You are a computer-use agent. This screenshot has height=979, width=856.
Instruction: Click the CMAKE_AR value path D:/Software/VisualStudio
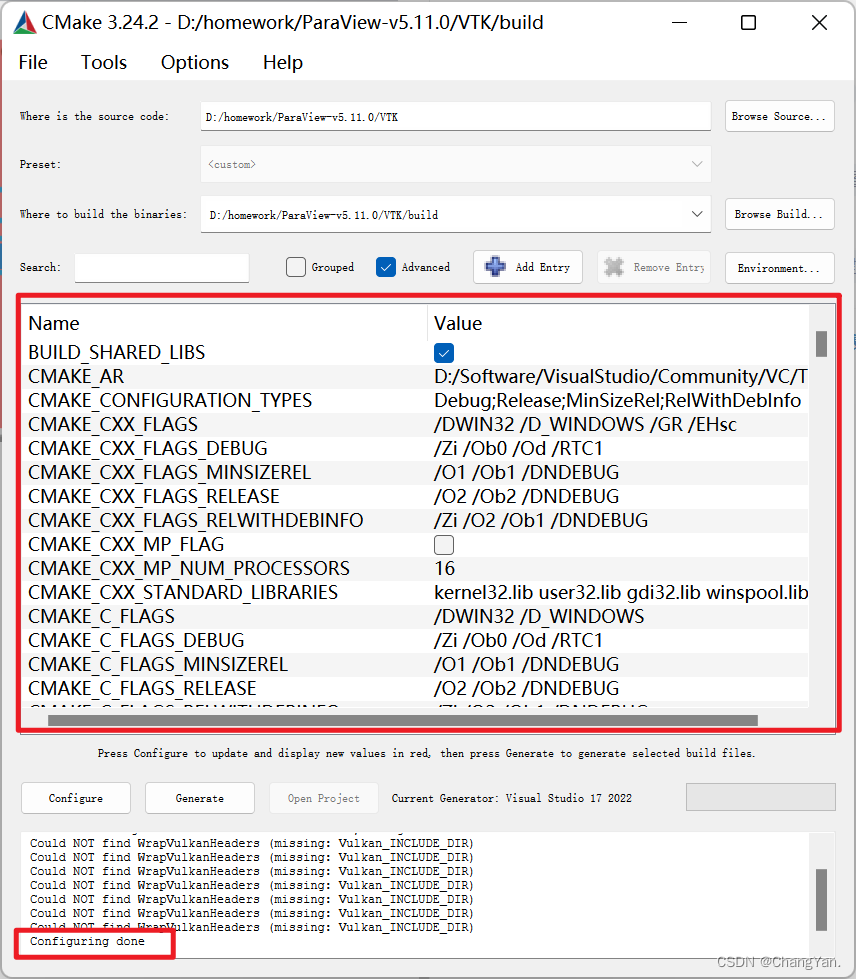click(x=621, y=376)
